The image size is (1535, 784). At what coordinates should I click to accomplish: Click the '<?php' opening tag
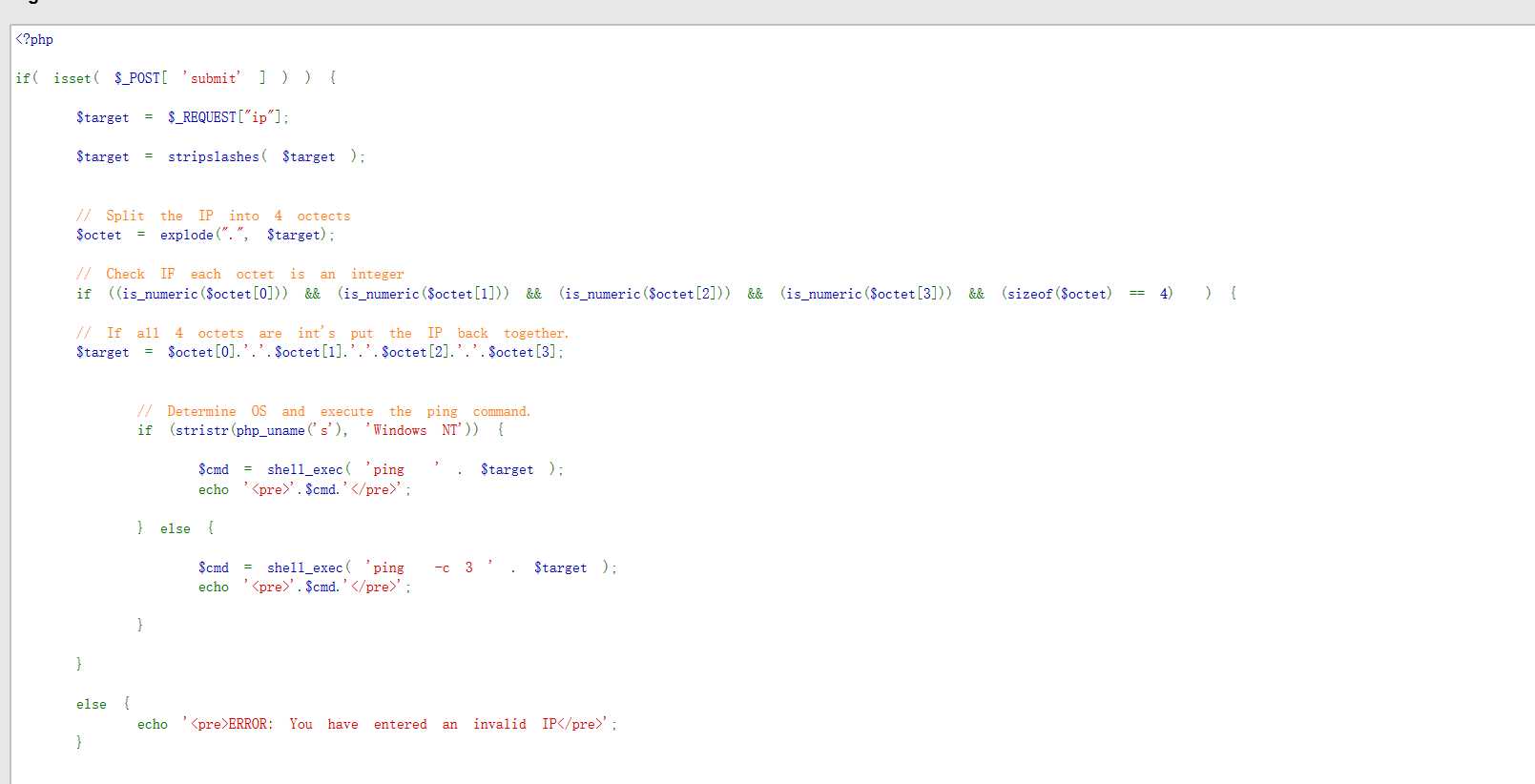click(x=34, y=39)
